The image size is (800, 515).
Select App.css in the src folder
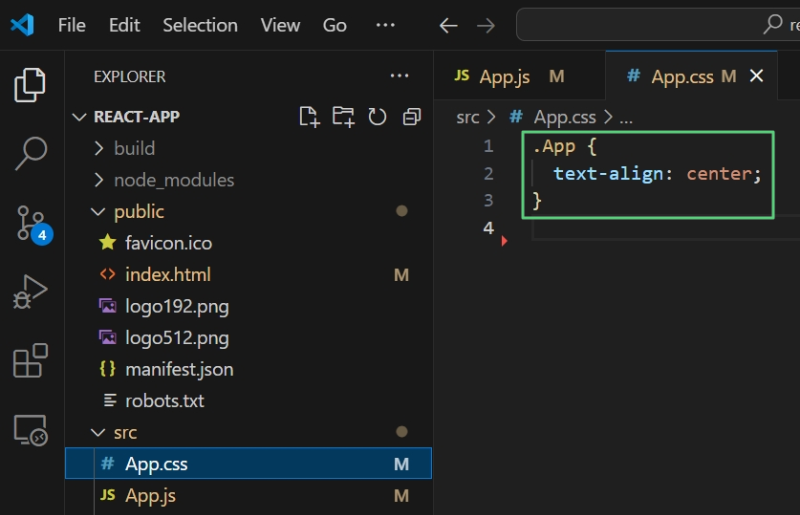coord(248,463)
